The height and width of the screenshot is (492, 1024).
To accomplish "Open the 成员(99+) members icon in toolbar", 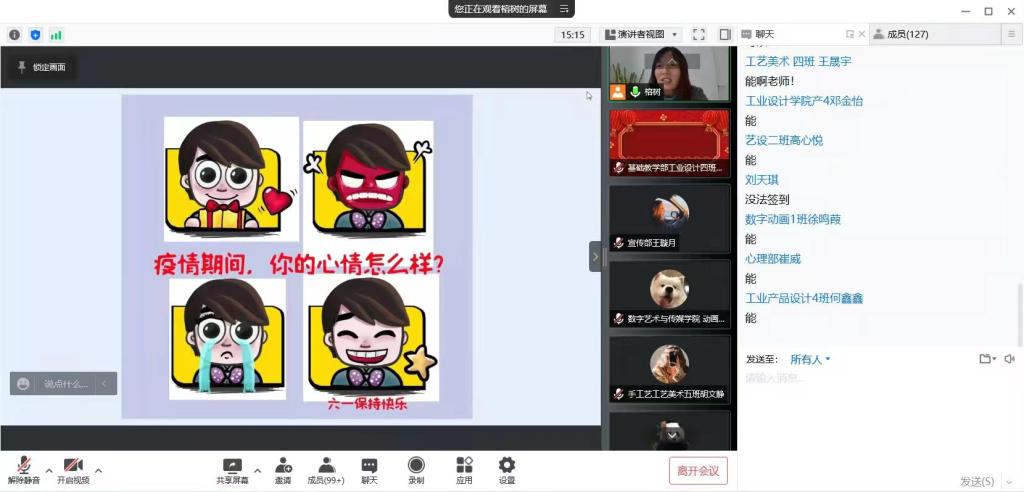I will tap(326, 467).
